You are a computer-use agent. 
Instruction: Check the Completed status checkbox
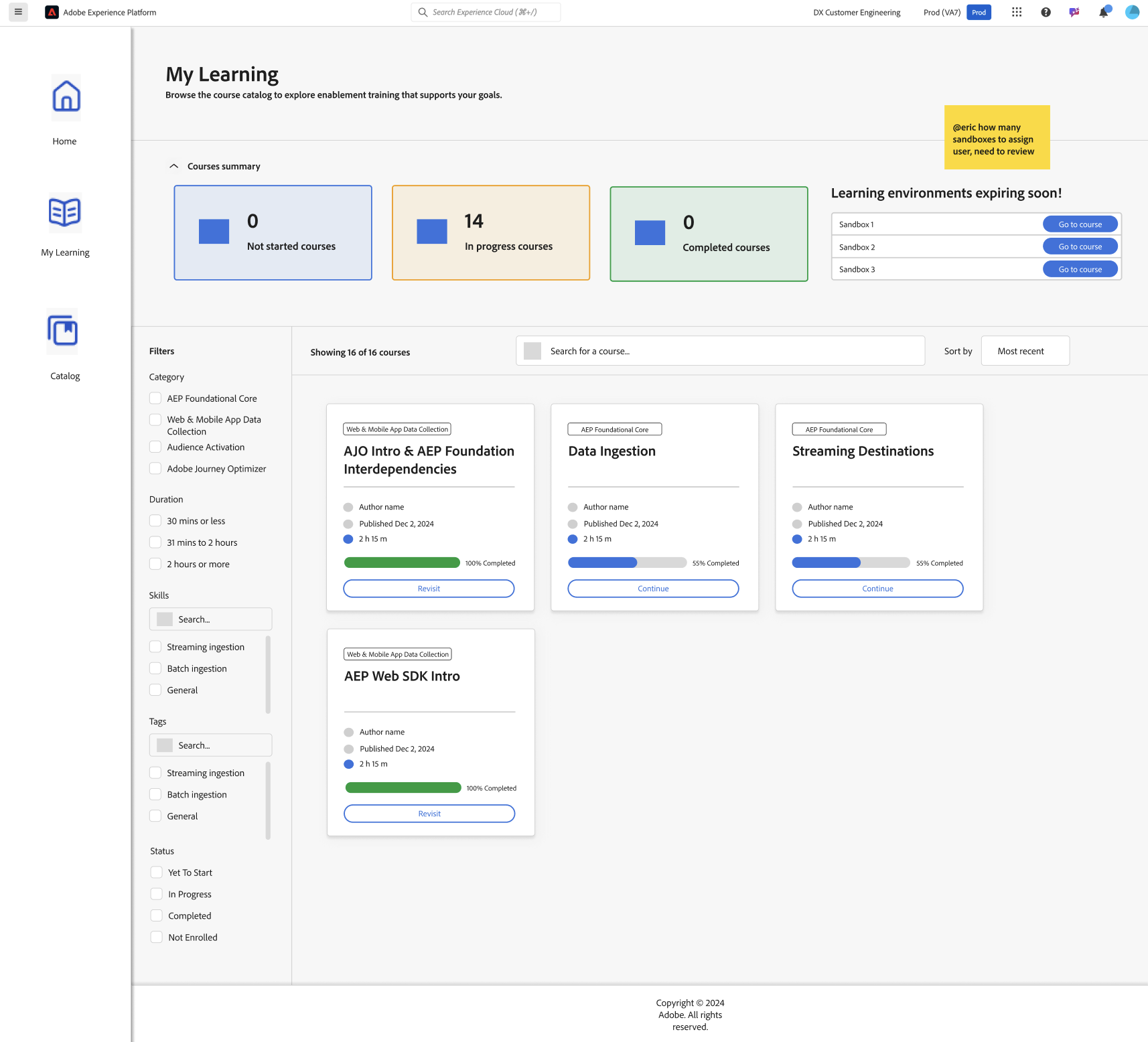[x=157, y=915]
